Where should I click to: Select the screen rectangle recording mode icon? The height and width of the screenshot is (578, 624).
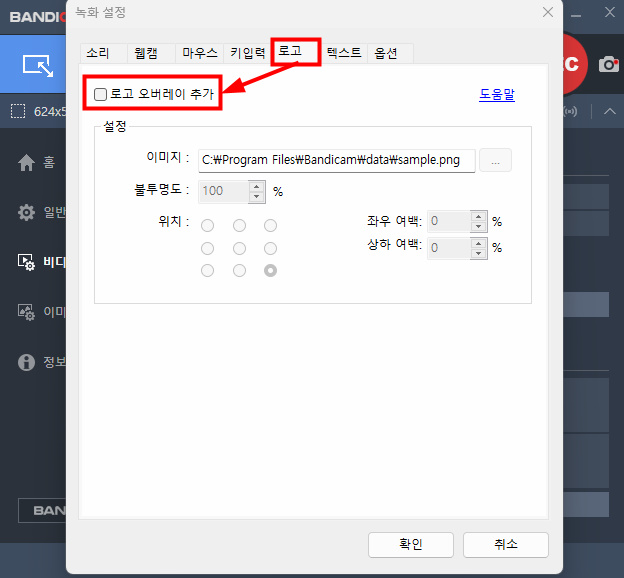coord(36,65)
